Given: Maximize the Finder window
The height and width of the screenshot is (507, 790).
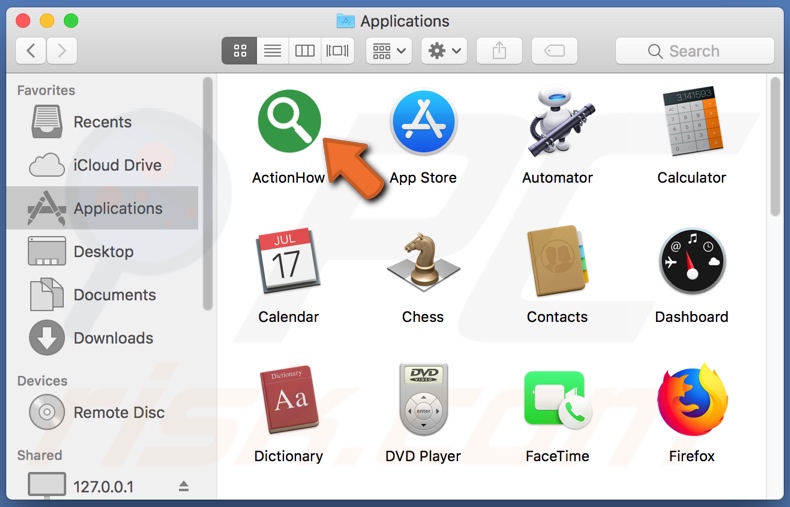Looking at the screenshot, I should (x=71, y=21).
